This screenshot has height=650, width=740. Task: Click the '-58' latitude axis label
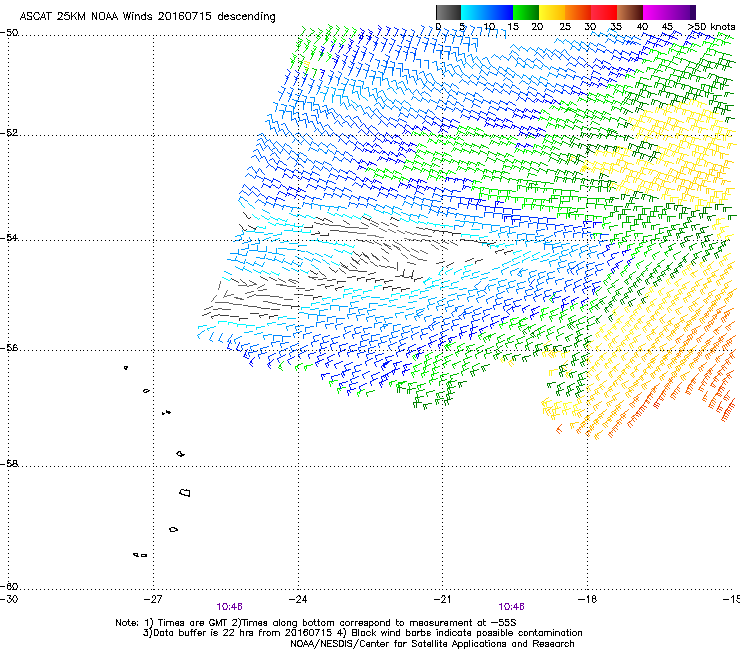(9, 464)
